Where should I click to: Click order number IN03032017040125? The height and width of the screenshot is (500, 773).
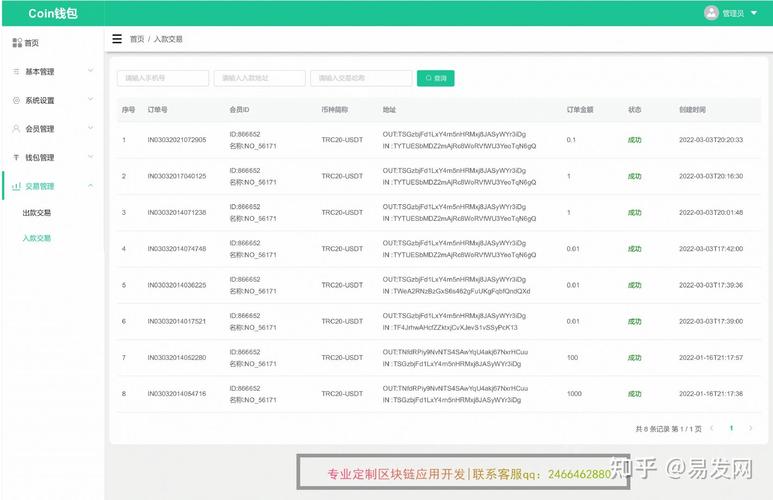[177, 176]
